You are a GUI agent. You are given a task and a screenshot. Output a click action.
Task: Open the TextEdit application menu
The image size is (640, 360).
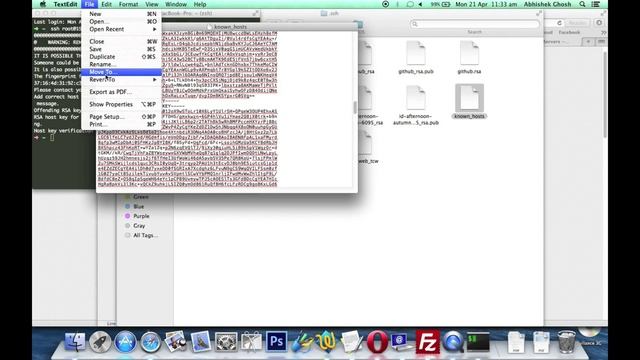pyautogui.click(x=65, y=4)
